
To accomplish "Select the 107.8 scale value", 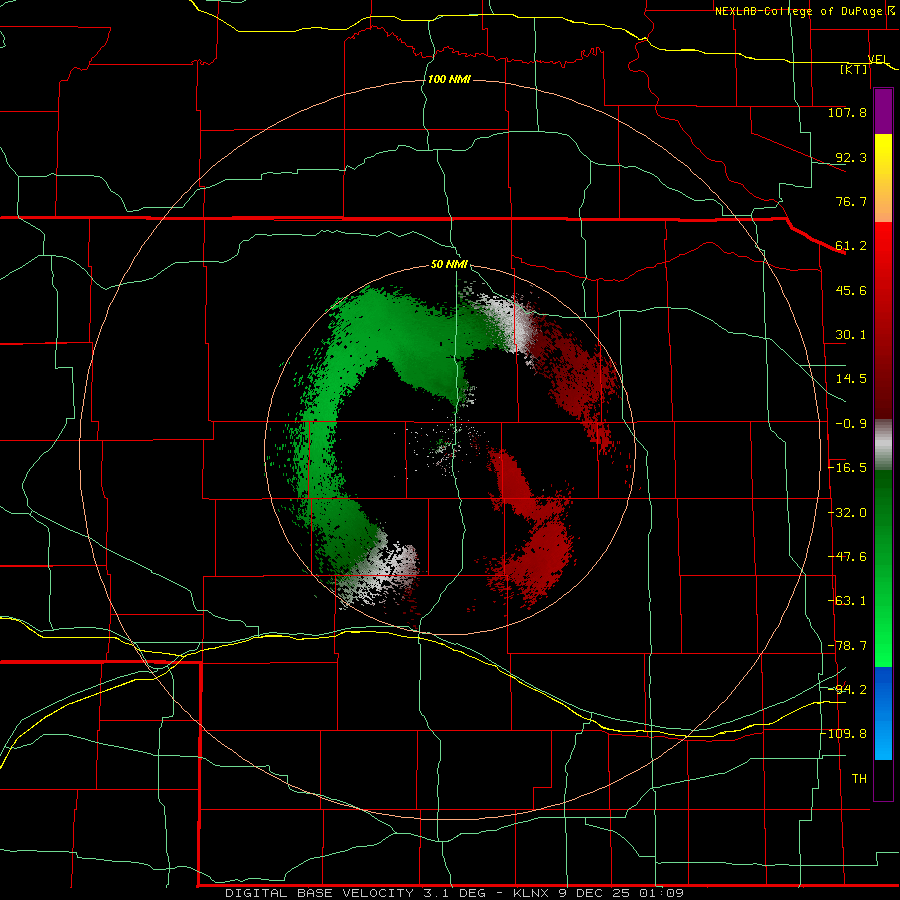I will [847, 112].
